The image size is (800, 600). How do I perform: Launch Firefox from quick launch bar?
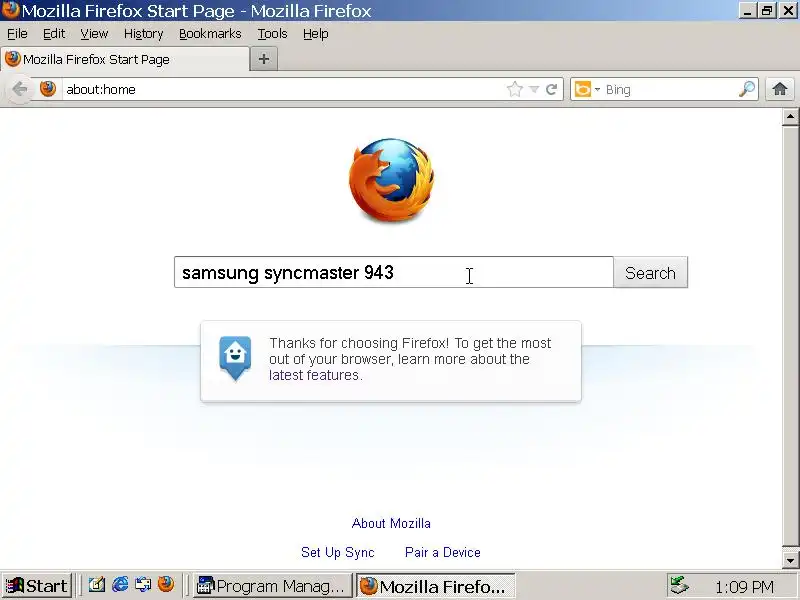166,584
